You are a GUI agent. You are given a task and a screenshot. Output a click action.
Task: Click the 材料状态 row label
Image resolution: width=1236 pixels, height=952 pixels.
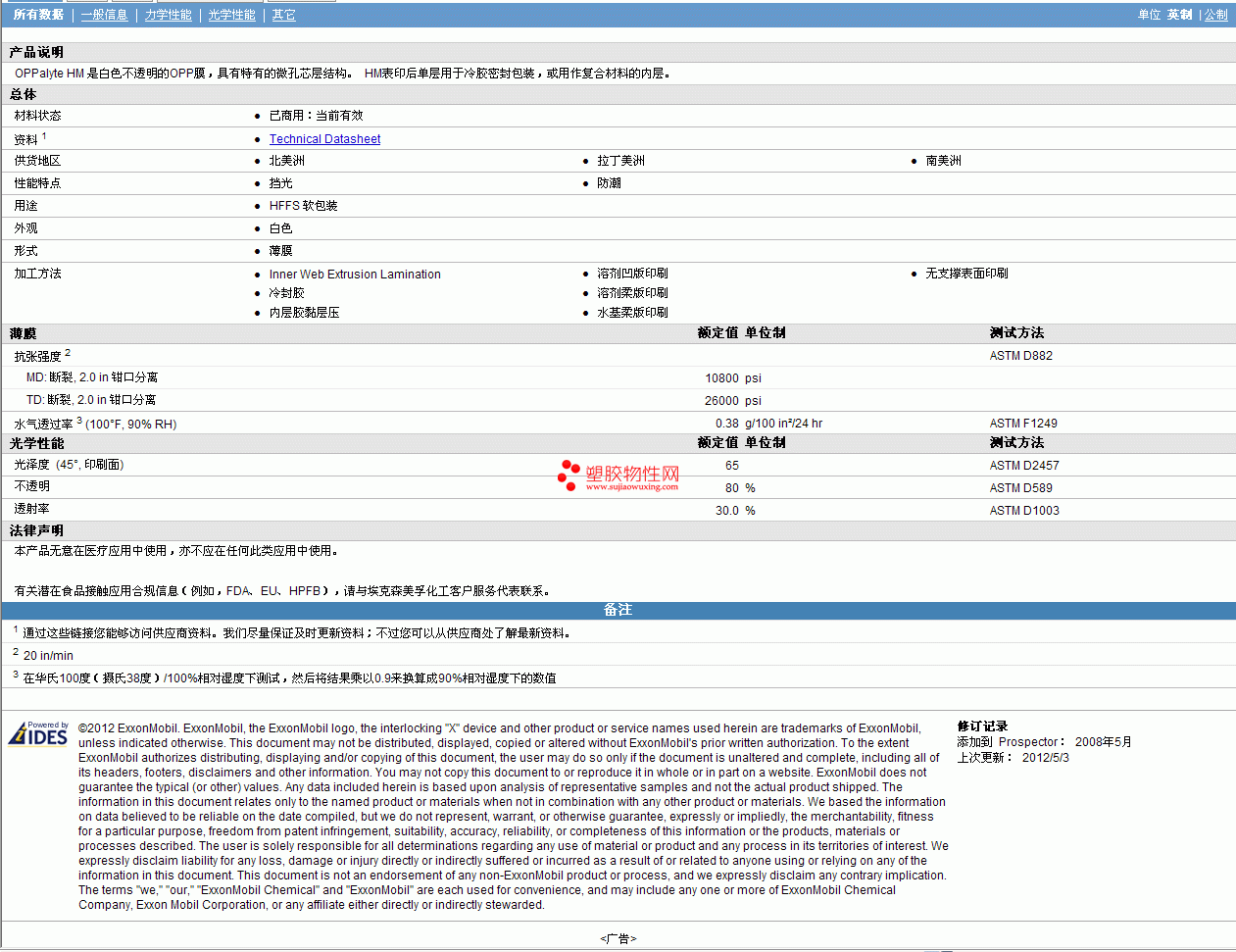pos(37,116)
